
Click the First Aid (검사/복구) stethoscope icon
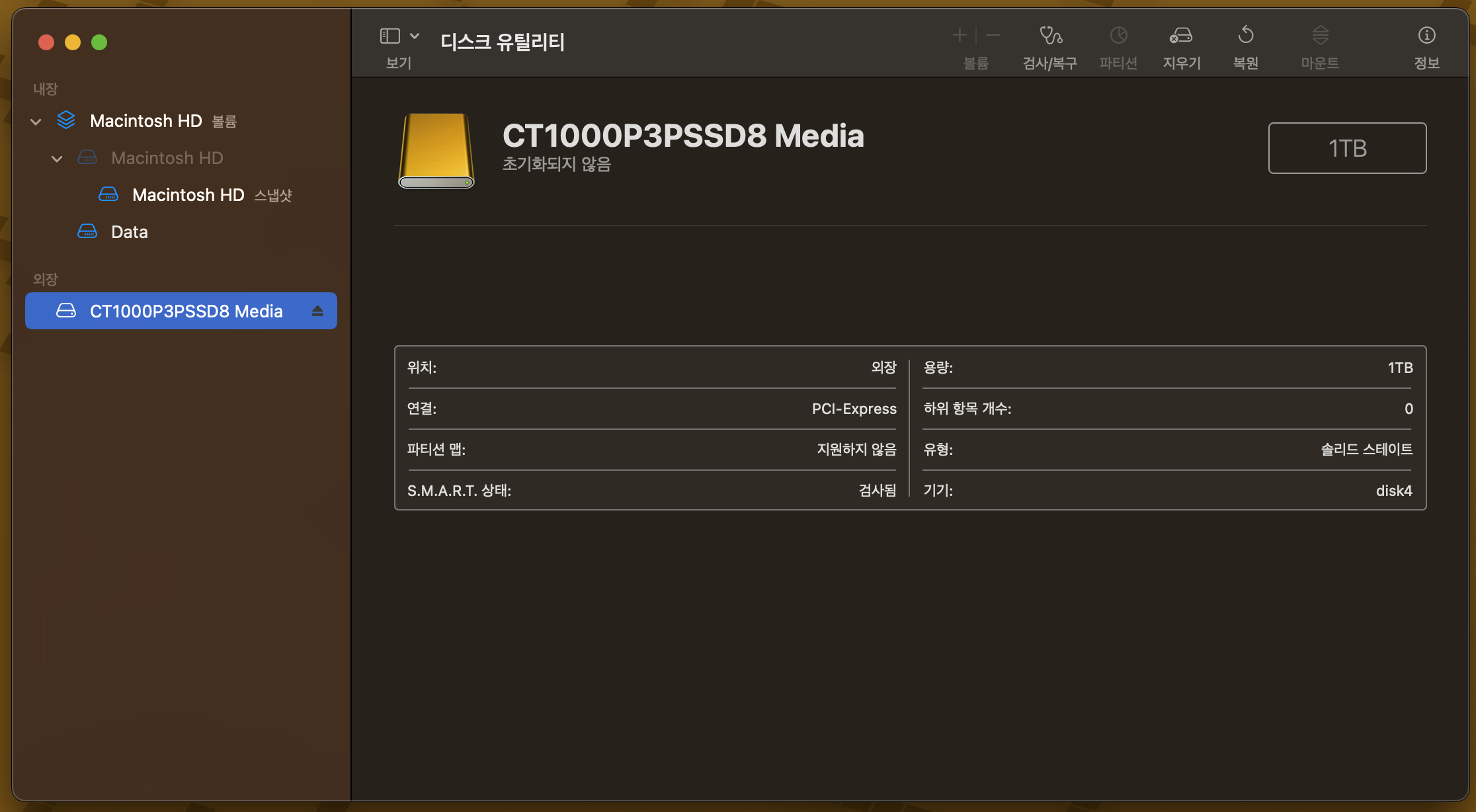tap(1050, 35)
